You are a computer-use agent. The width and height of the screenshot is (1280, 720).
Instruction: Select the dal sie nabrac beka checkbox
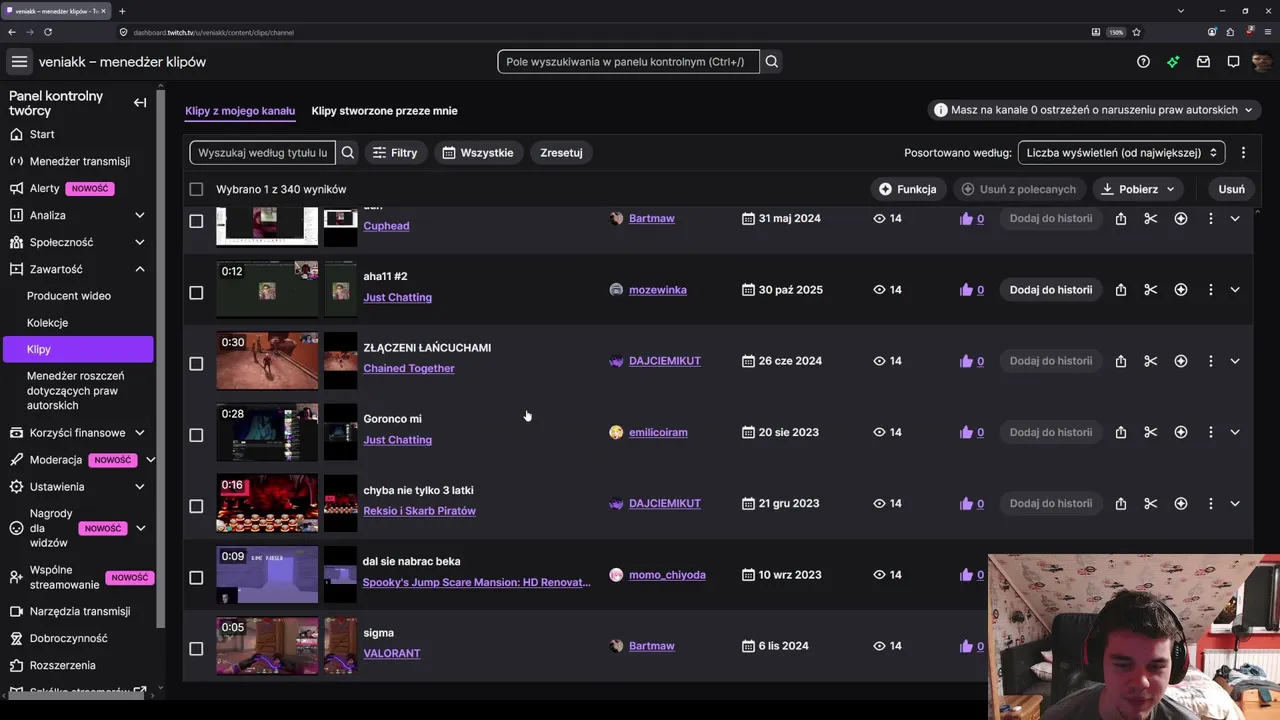pyautogui.click(x=196, y=577)
